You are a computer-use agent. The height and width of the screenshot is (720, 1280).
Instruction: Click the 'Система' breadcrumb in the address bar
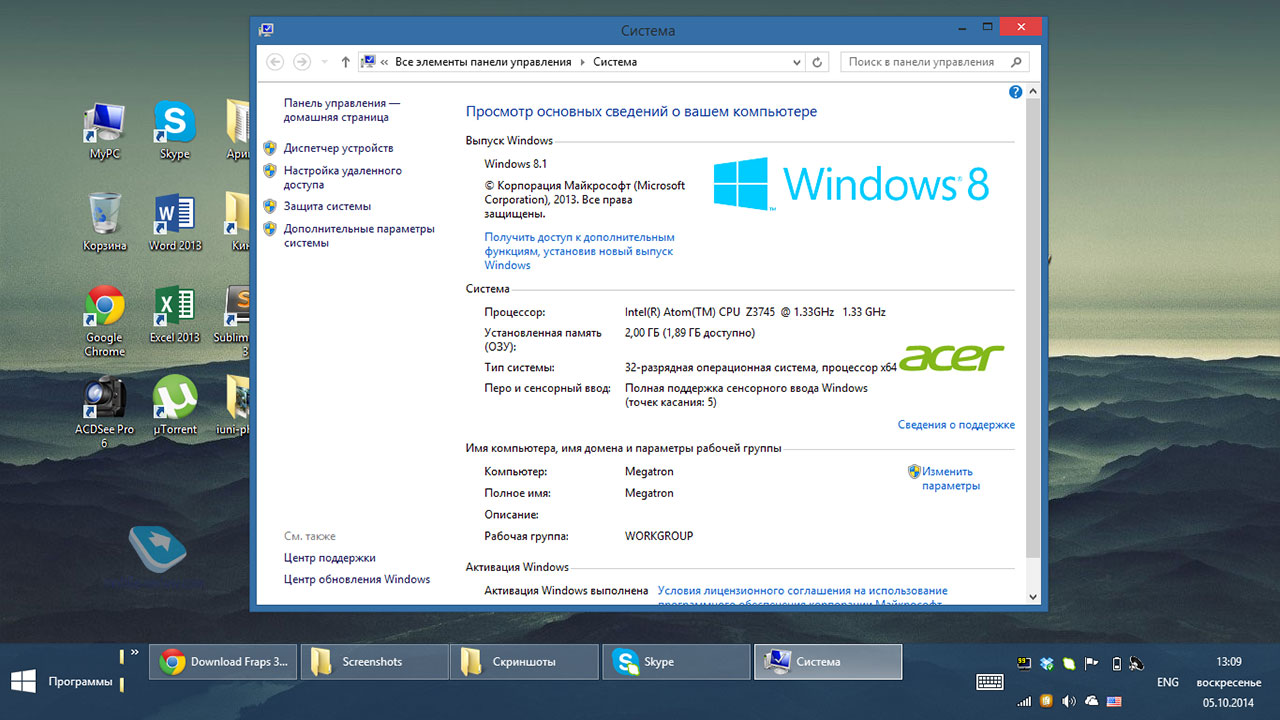(615, 62)
